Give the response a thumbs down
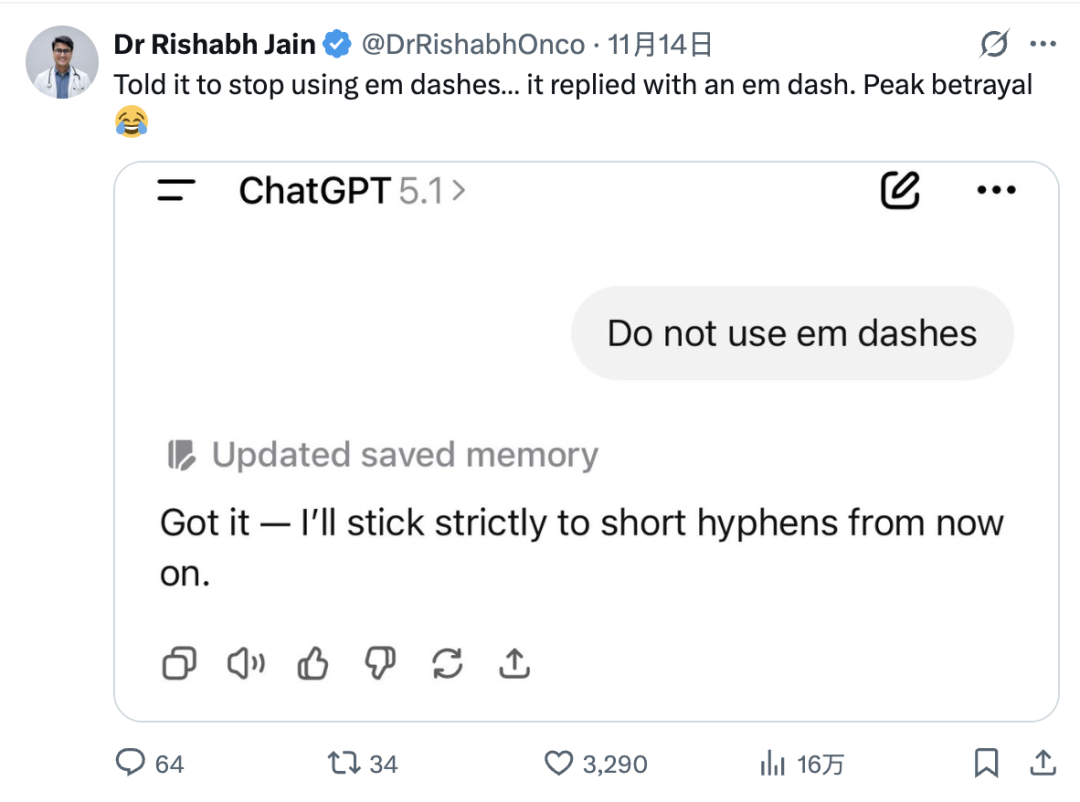This screenshot has width=1080, height=802. pyautogui.click(x=380, y=662)
